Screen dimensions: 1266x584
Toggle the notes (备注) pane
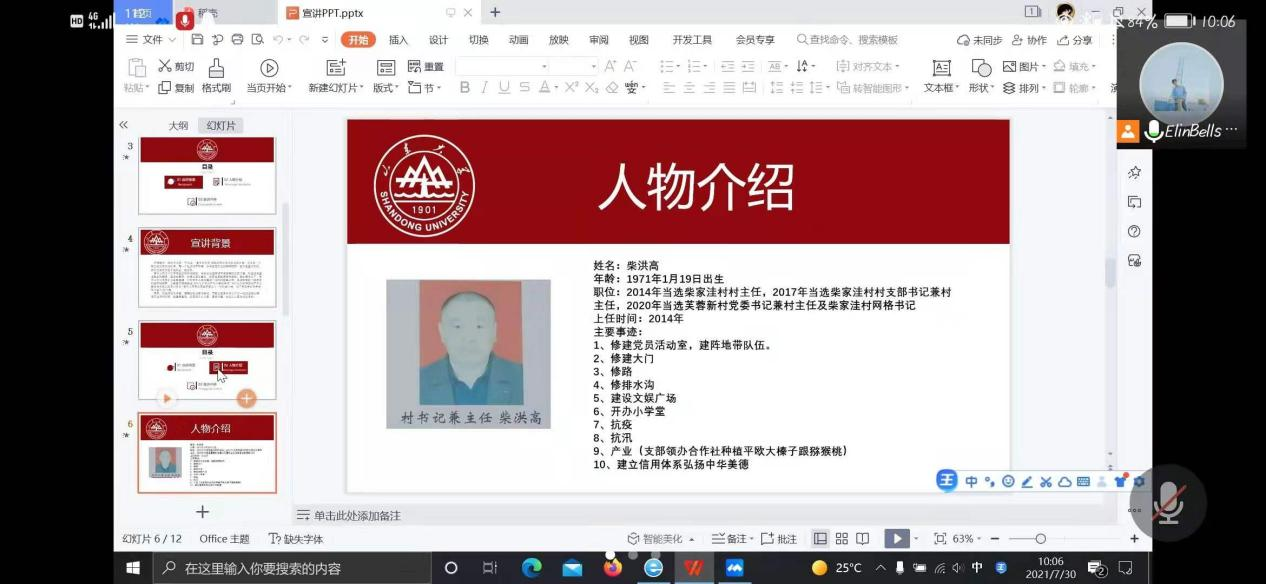coord(729,538)
